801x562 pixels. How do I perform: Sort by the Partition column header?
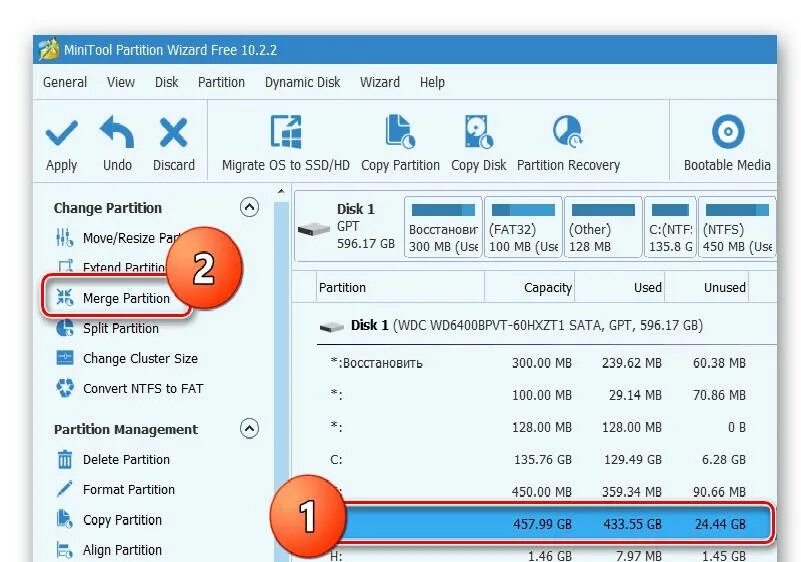400,288
